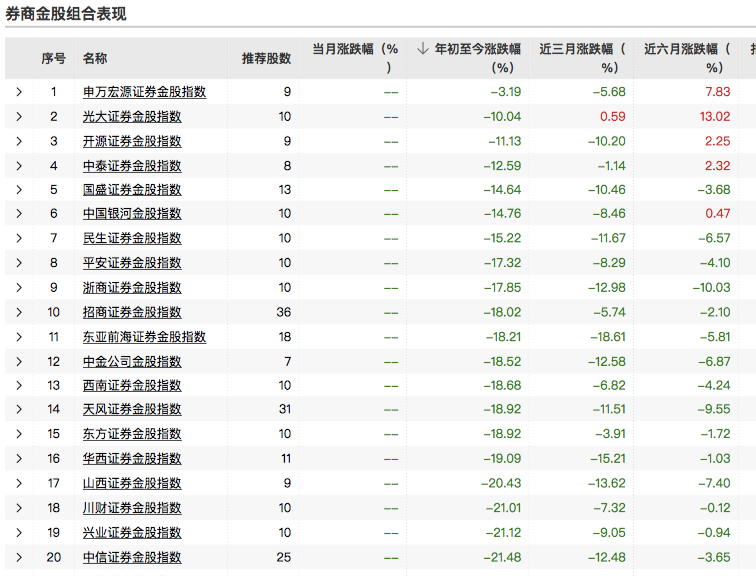Click the sort arrow on 年初至今涨跌幅
The width and height of the screenshot is (756, 576).
point(423,49)
